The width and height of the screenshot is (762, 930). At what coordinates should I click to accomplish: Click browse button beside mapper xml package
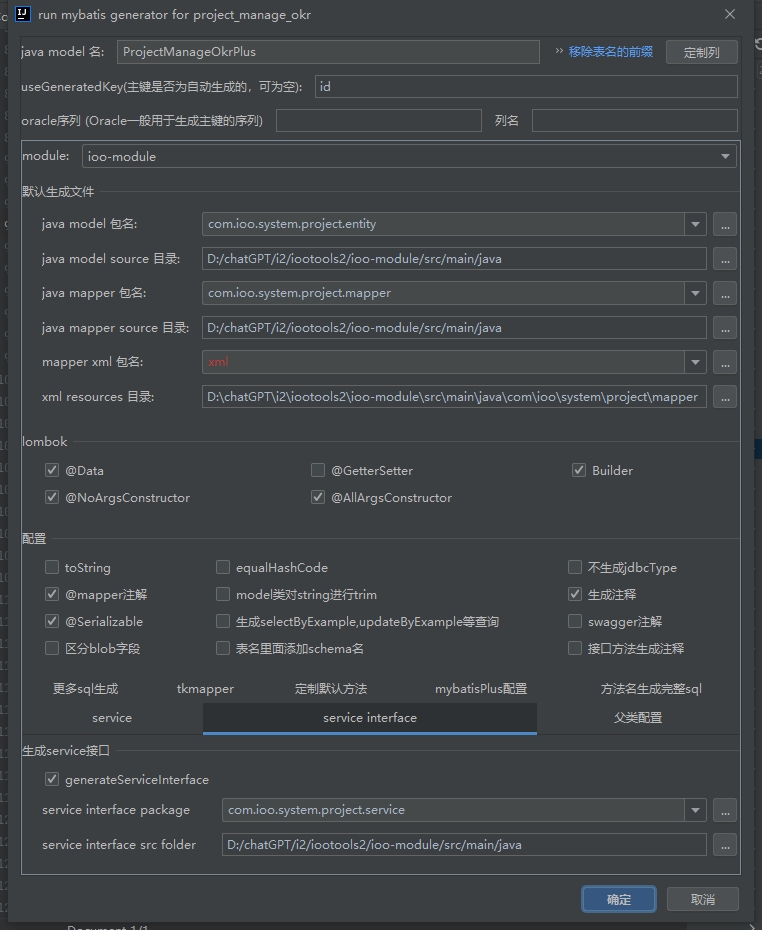(x=725, y=363)
